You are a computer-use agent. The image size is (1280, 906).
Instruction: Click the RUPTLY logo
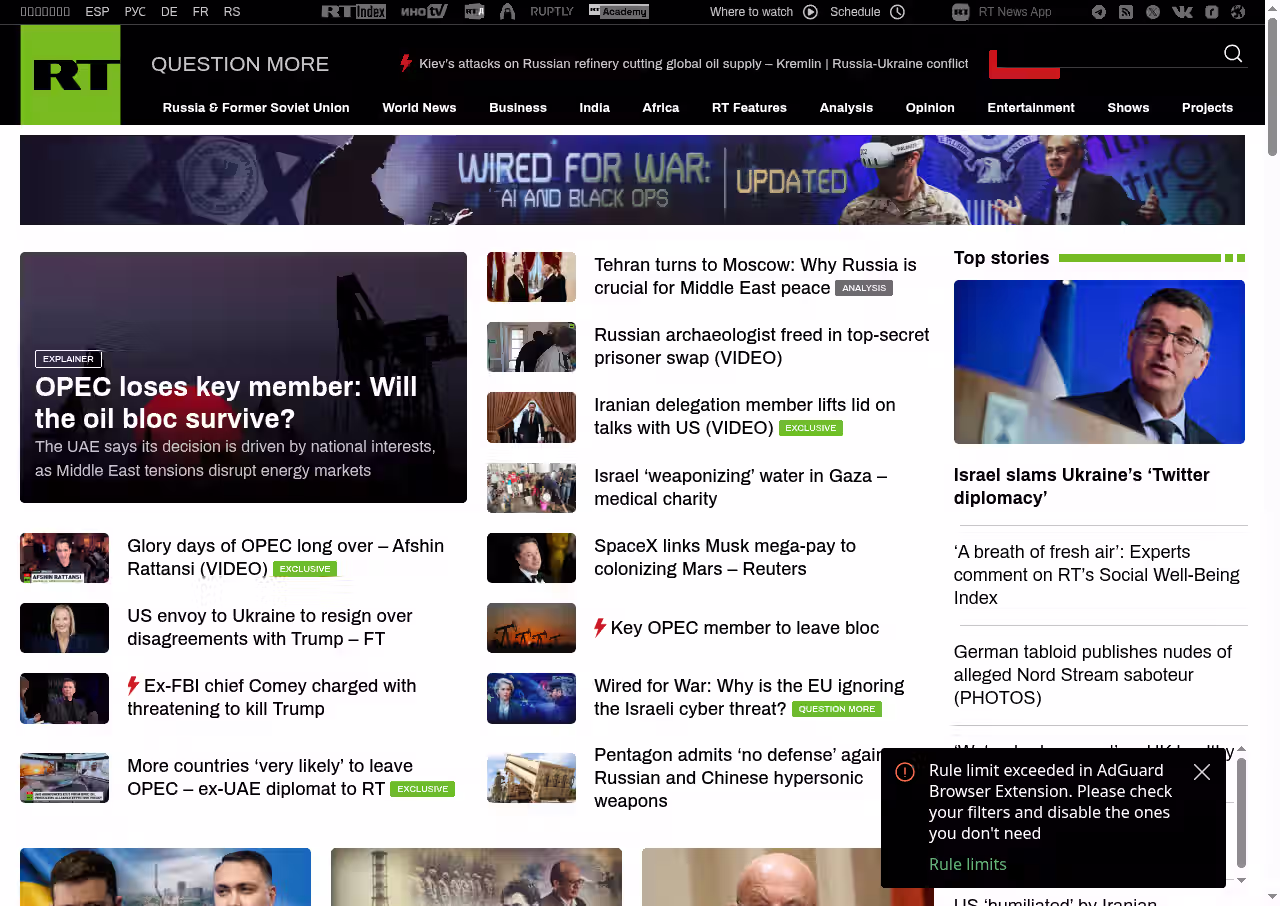pyautogui.click(x=552, y=12)
